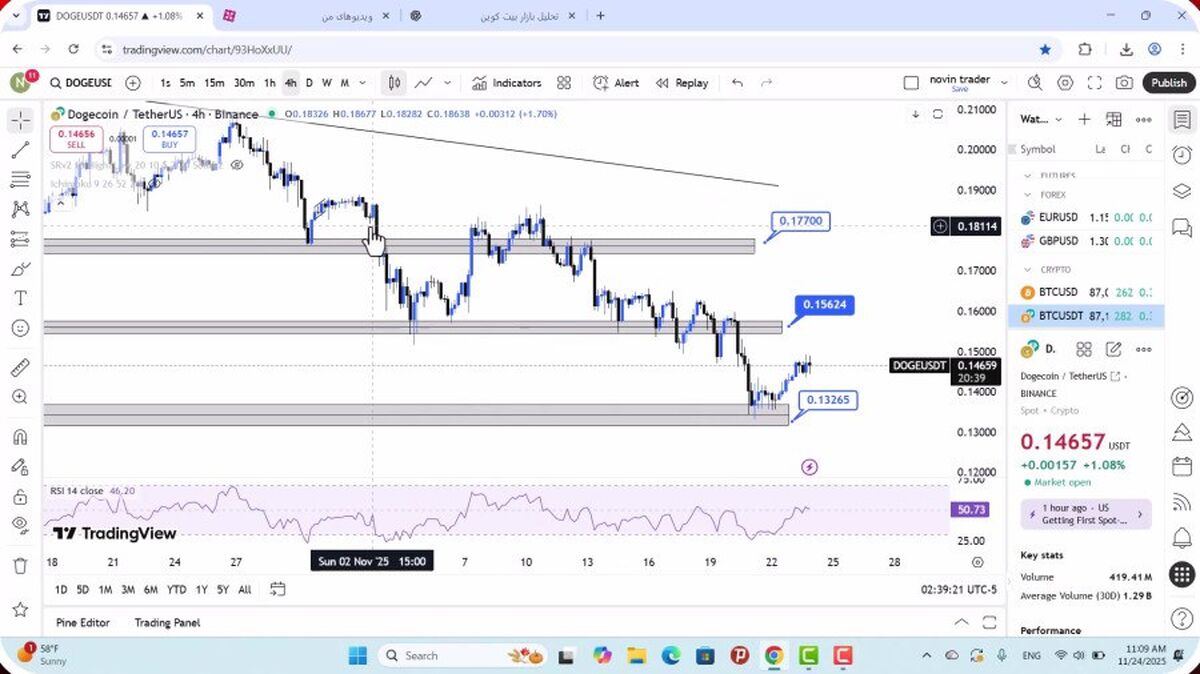Select the YTD date range
1200x674 pixels.
coord(177,590)
